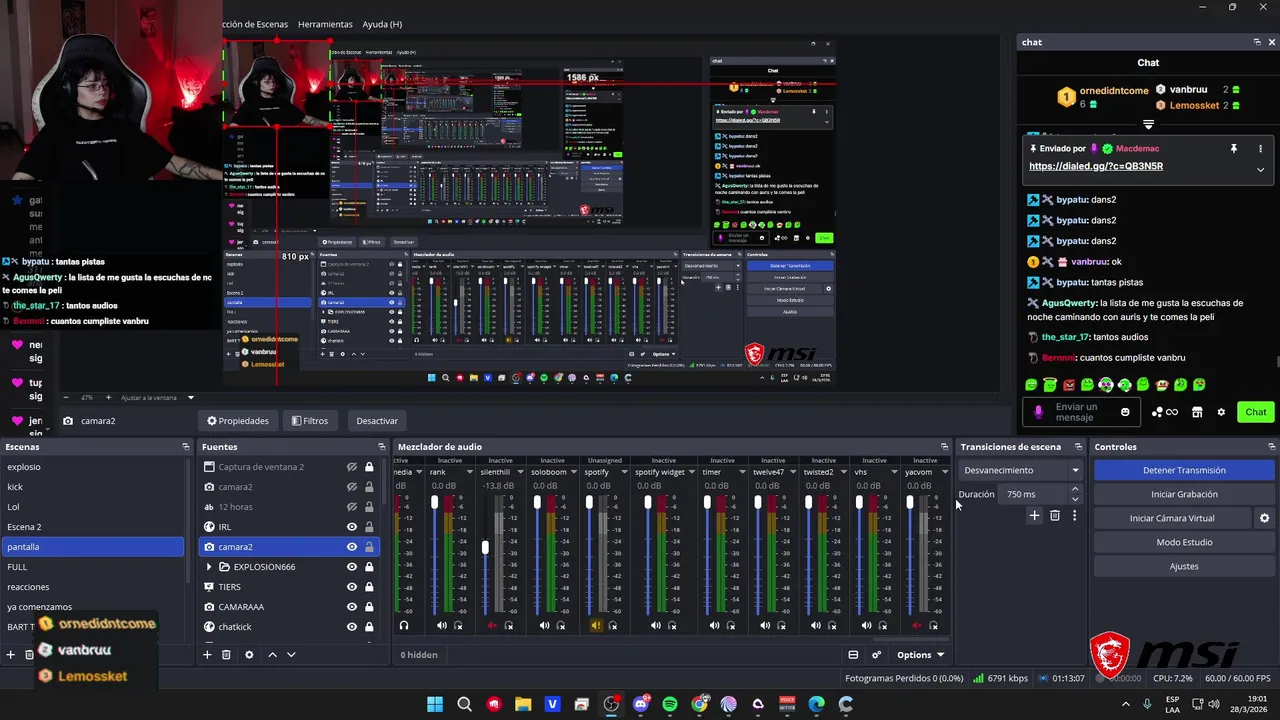Click Detener Transmisión button
This screenshot has width=1280, height=720.
[1184, 470]
